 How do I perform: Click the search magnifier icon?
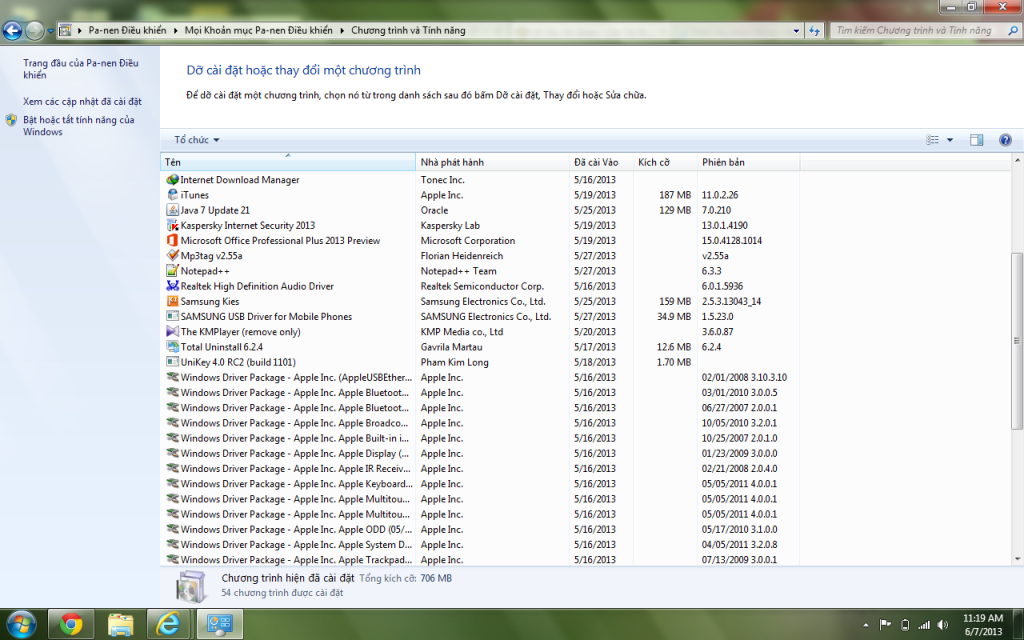coord(1013,30)
